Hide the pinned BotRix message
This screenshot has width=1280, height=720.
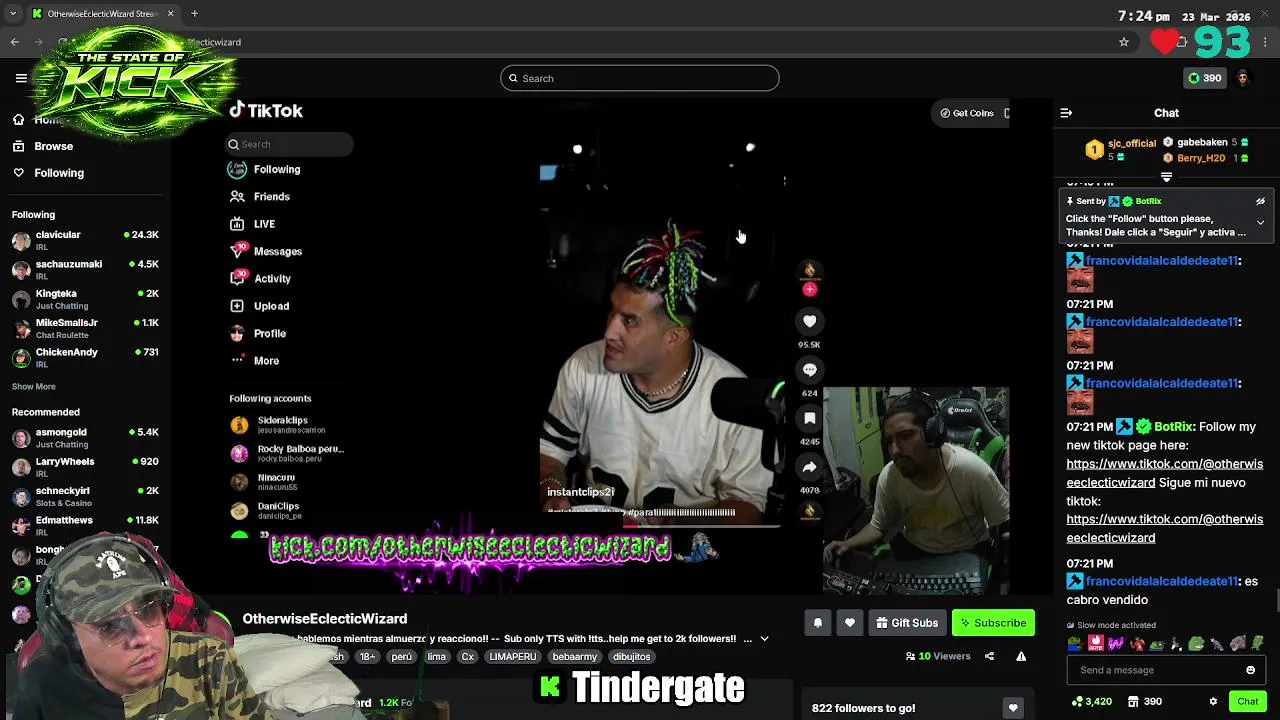coord(1260,201)
